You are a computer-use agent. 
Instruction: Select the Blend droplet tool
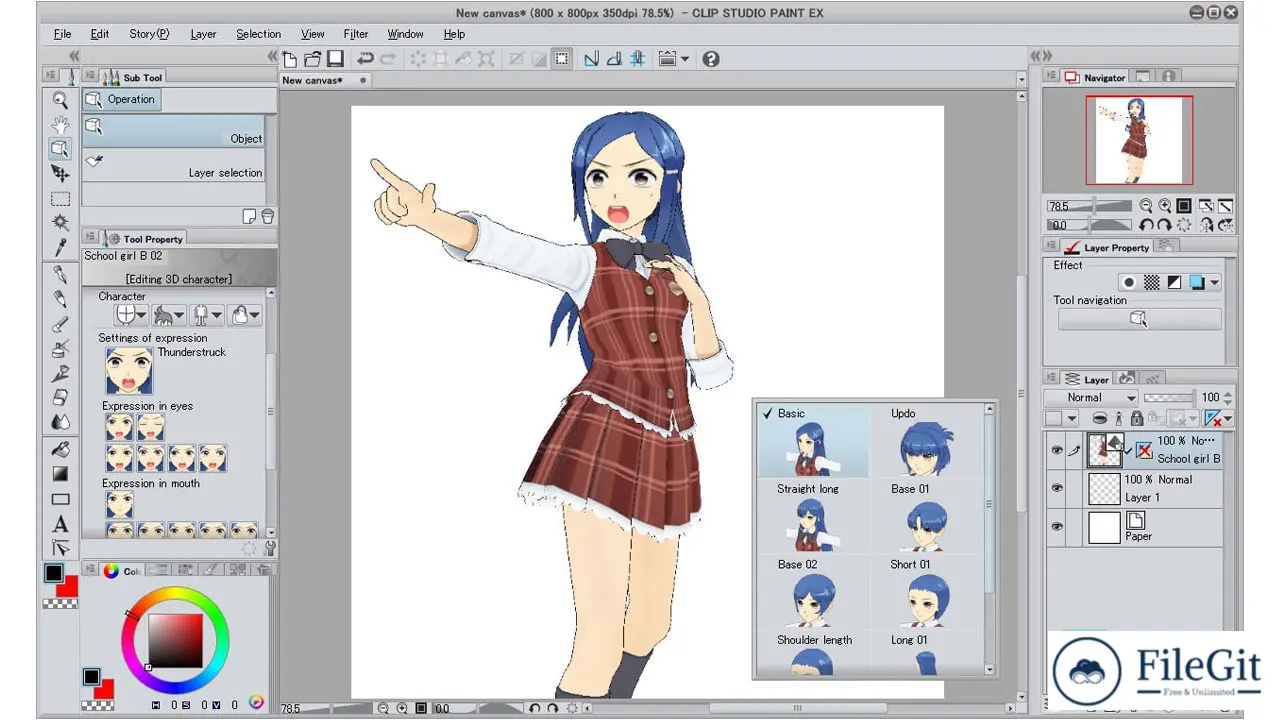tap(60, 422)
